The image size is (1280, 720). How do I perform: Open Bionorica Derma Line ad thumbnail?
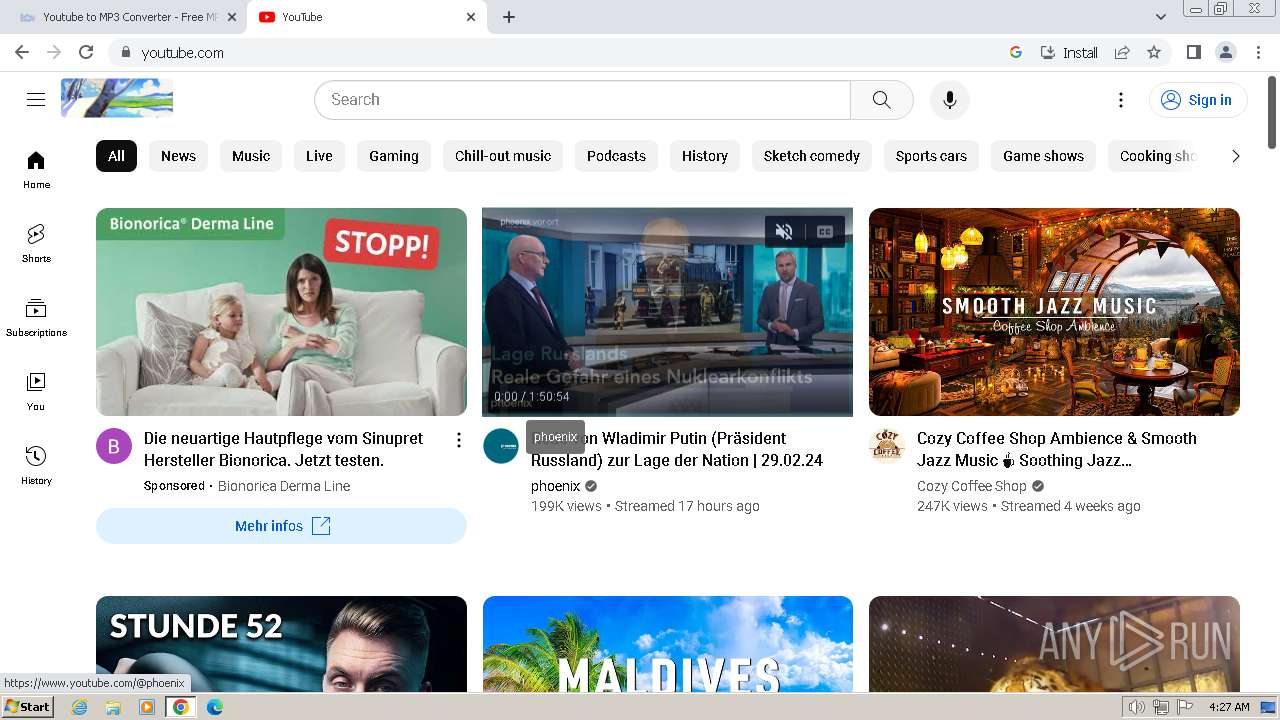click(281, 312)
